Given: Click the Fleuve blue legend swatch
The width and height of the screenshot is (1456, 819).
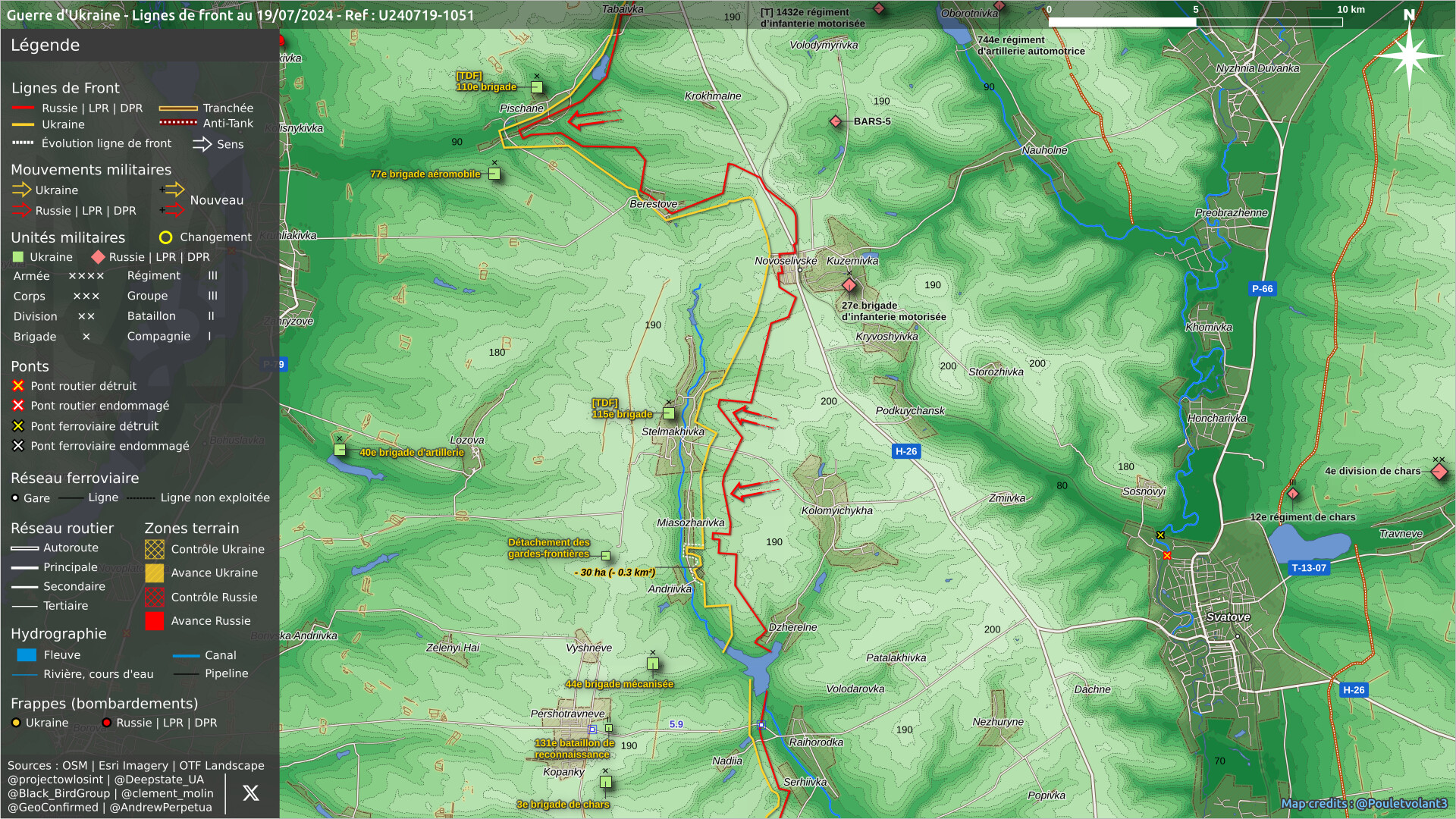Looking at the screenshot, I should (x=27, y=655).
